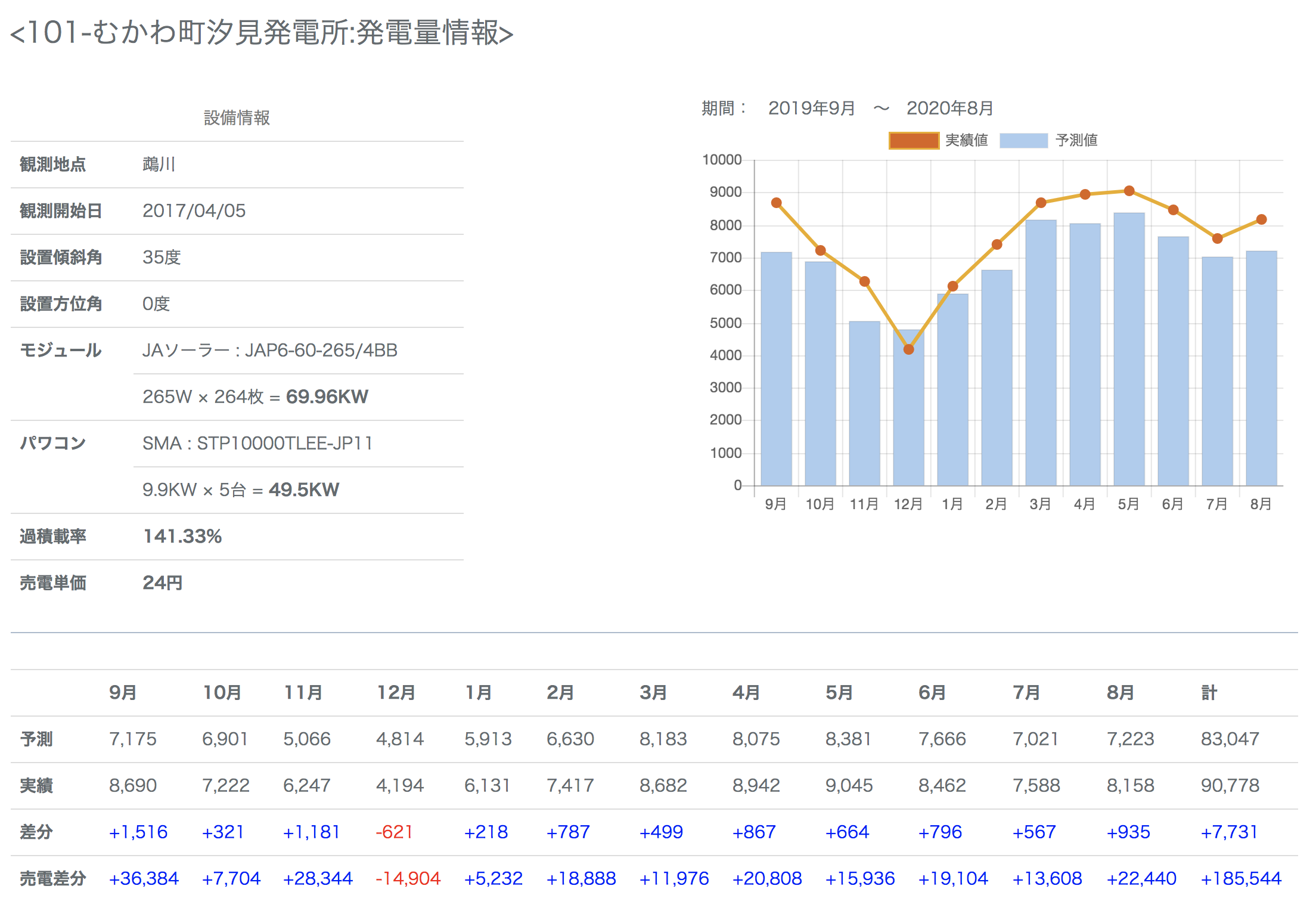Toggle the 実績値 orange legend swatch
1316x917 pixels.
(913, 141)
